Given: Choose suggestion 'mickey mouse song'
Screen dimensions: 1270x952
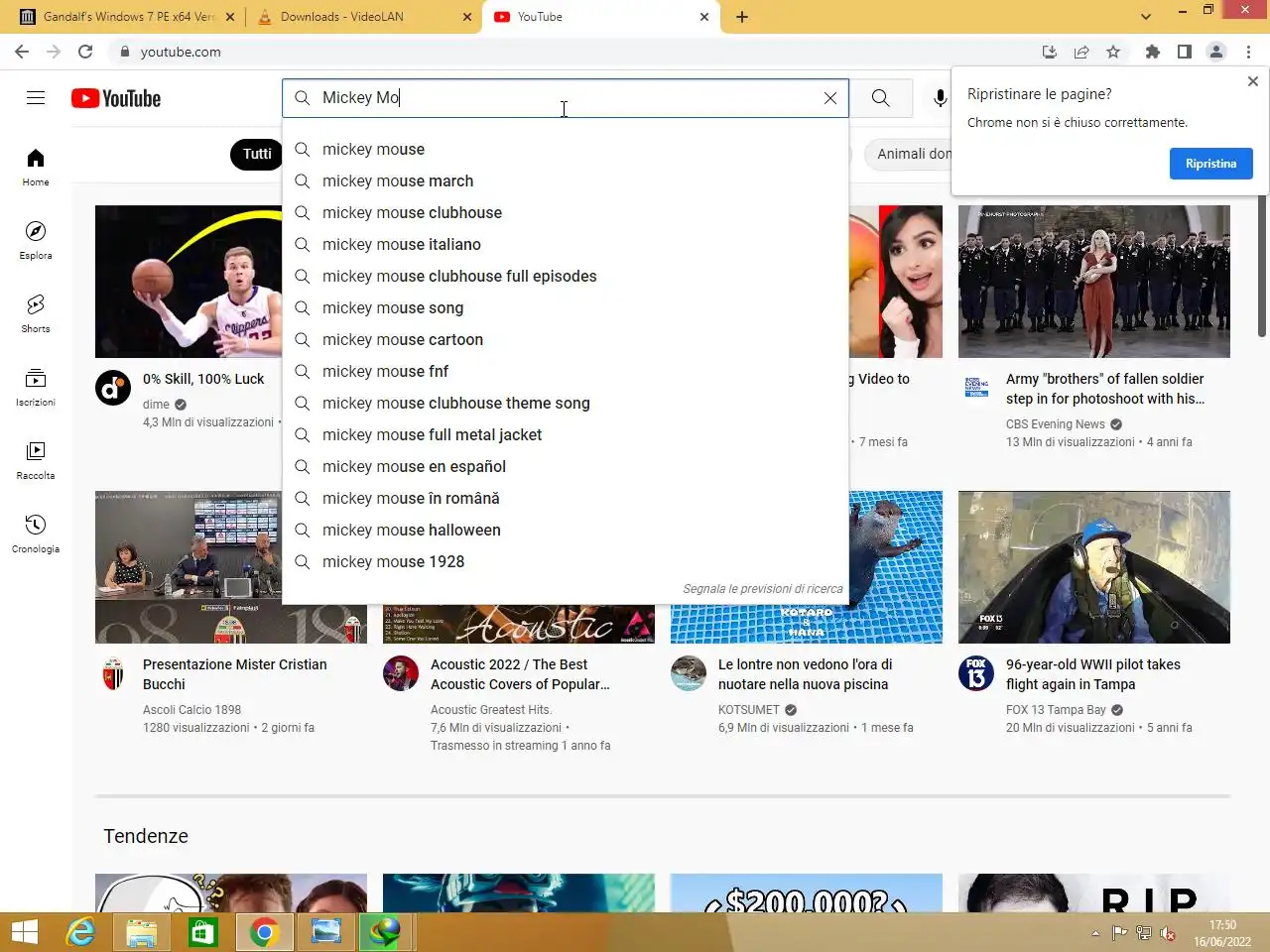Looking at the screenshot, I should pyautogui.click(x=566, y=307).
